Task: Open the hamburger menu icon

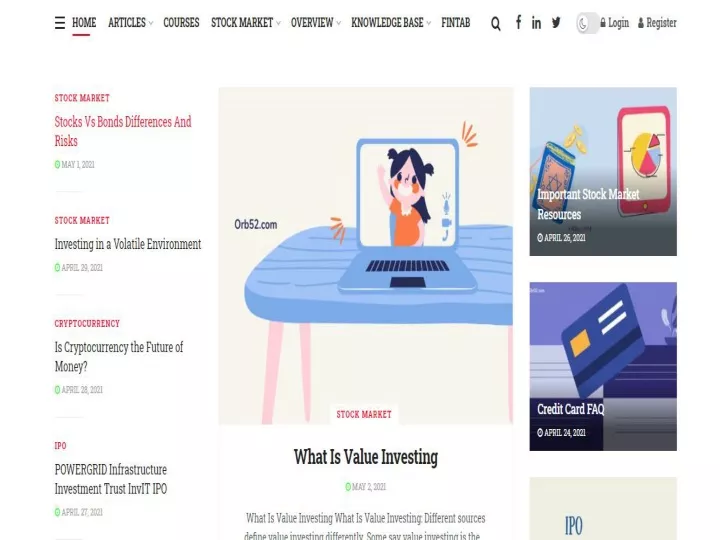Action: (60, 23)
